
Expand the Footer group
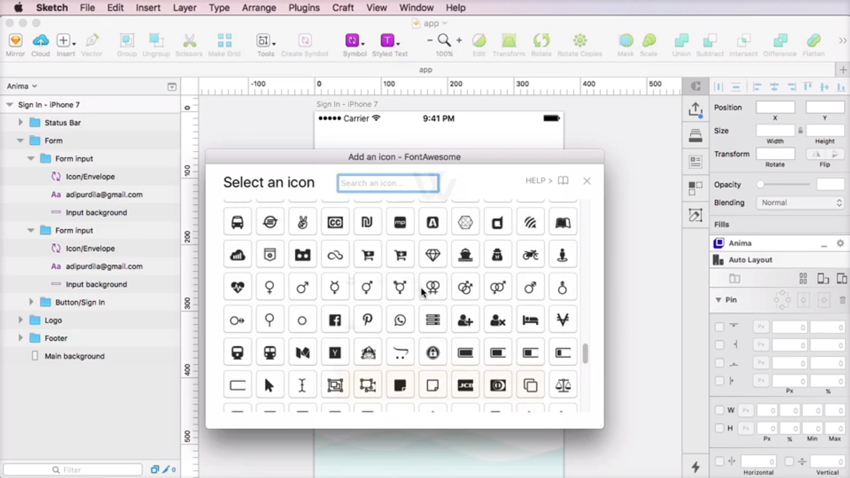[x=21, y=338]
